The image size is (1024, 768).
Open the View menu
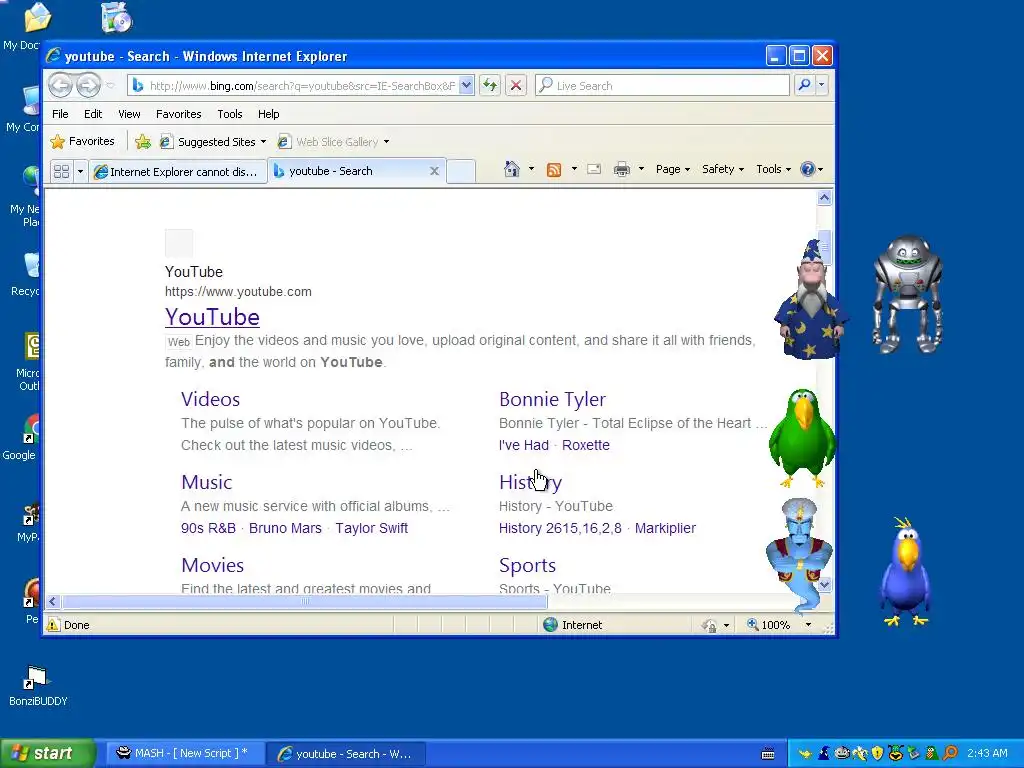tap(129, 114)
